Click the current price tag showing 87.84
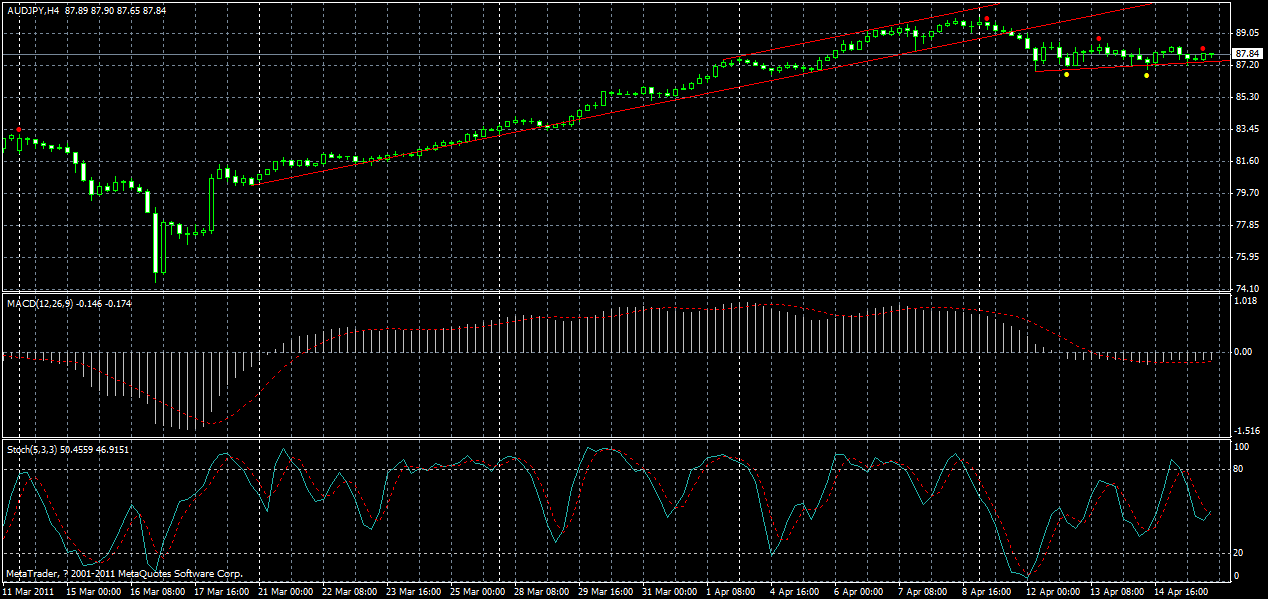Screen dimensions: 1268x599 pyautogui.click(x=1248, y=55)
